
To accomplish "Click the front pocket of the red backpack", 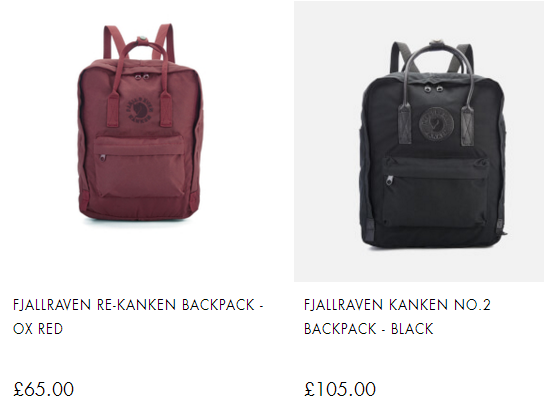I will pos(139,168).
